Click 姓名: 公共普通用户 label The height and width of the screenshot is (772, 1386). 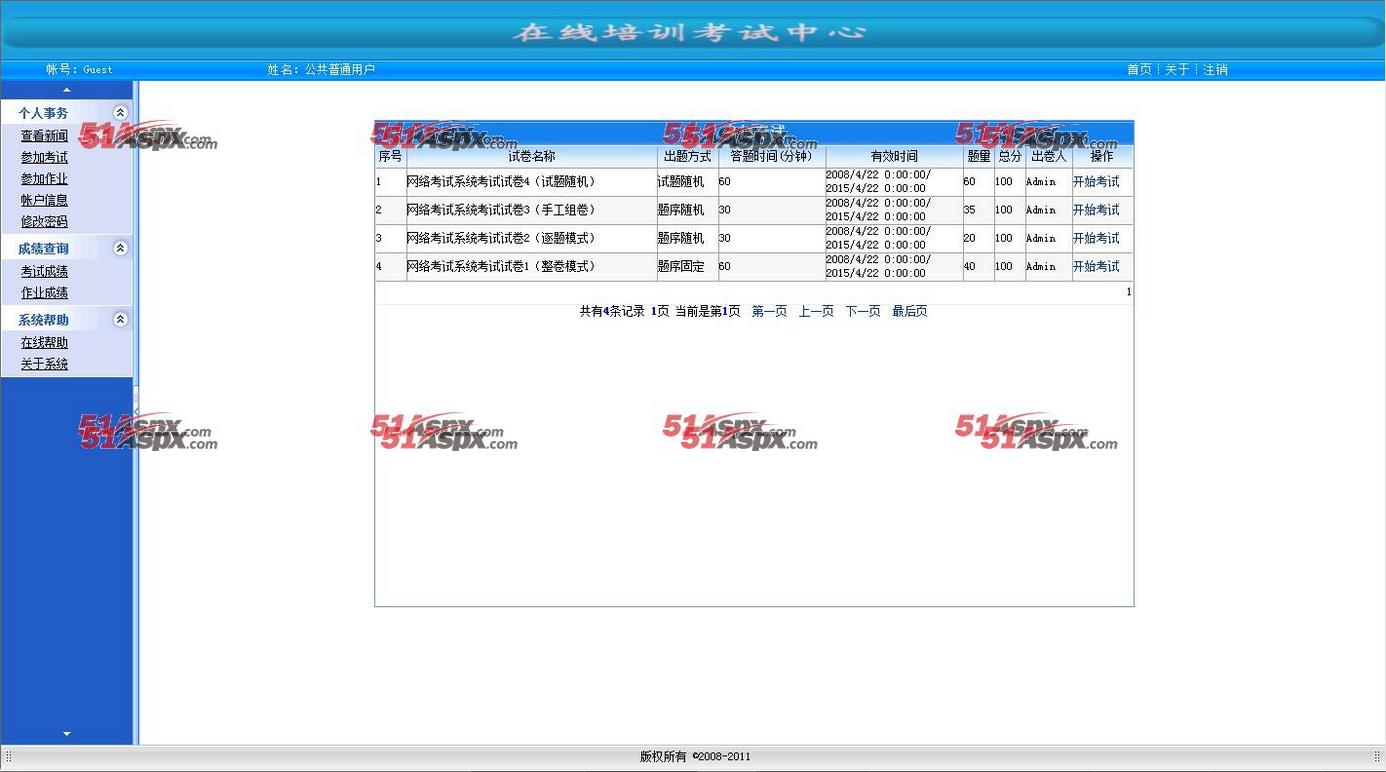[321, 70]
